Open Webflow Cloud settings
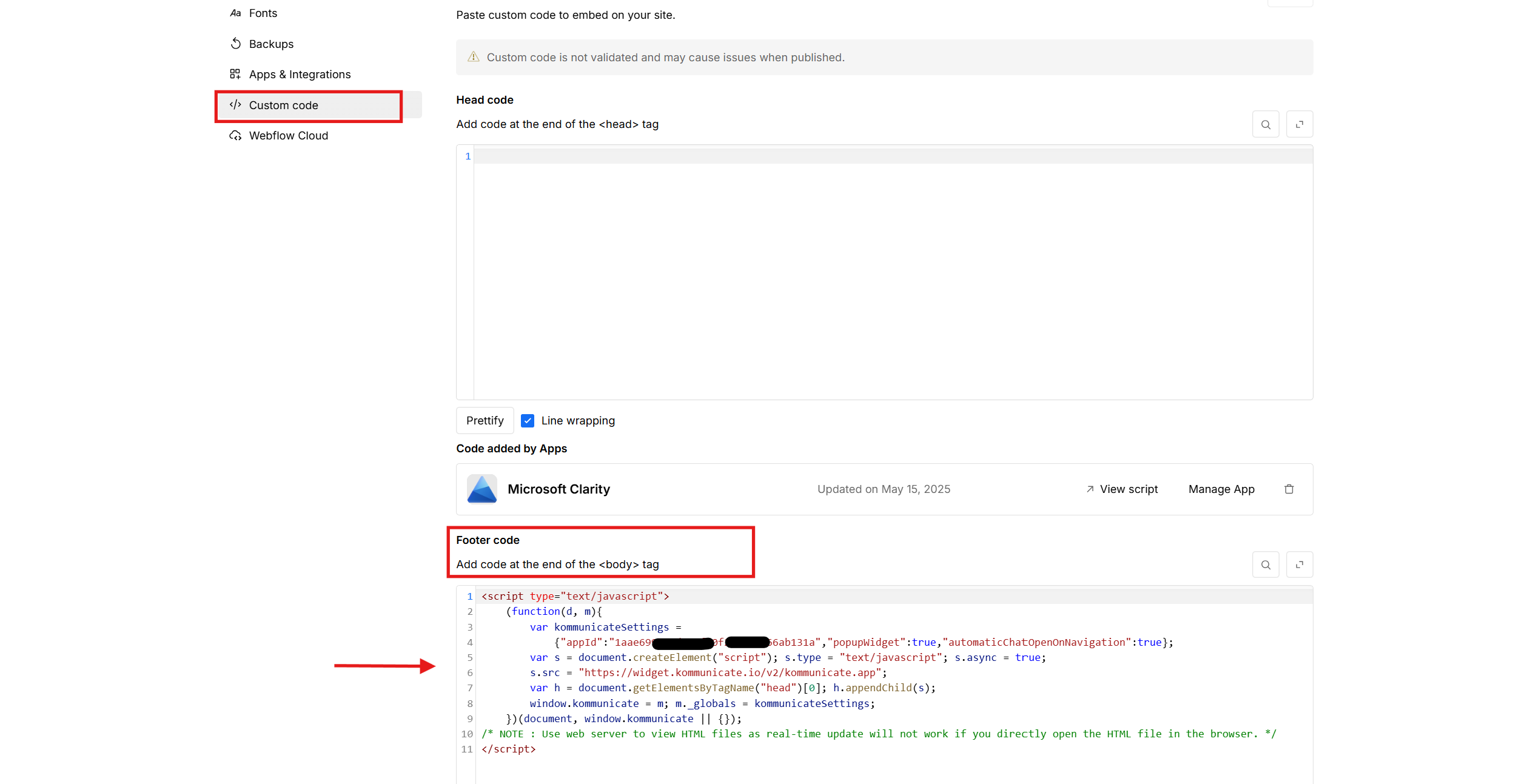1533x784 pixels. point(288,135)
